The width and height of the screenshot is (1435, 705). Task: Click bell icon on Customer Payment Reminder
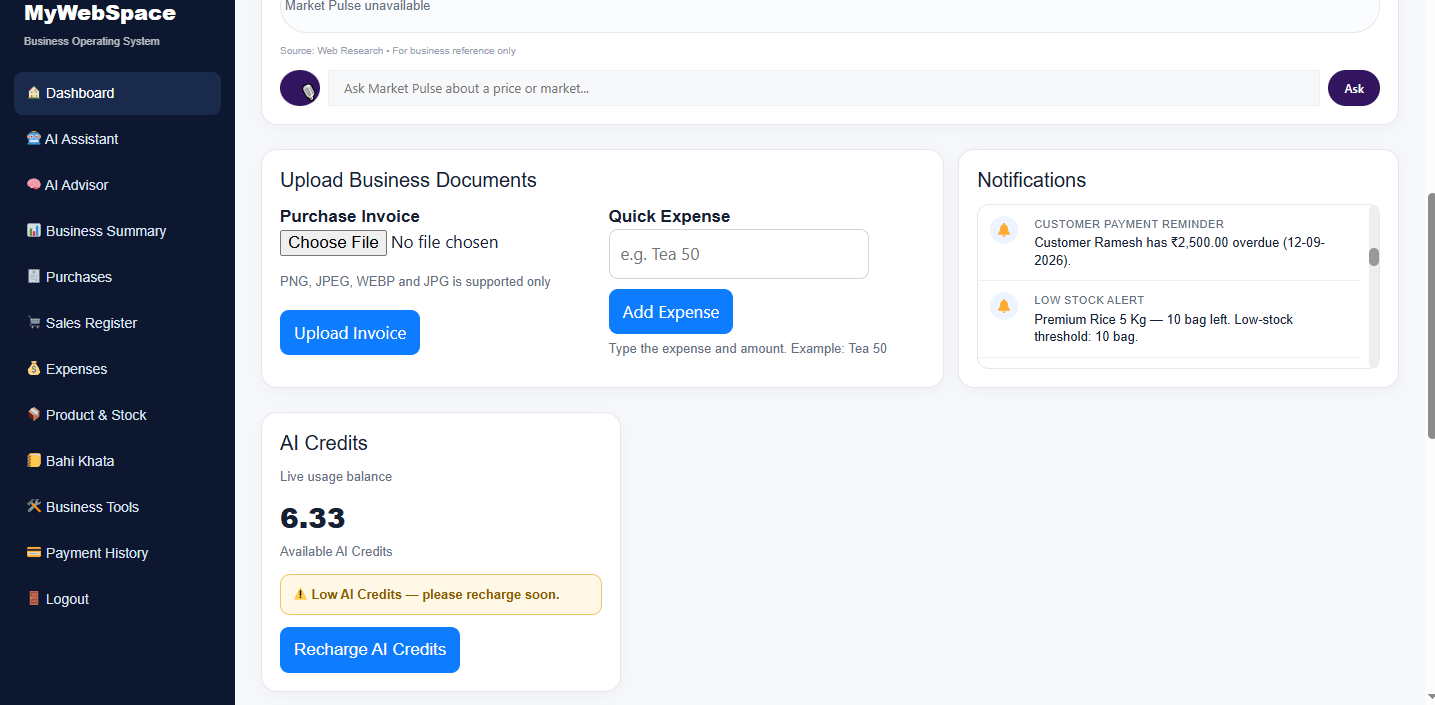(x=1004, y=230)
